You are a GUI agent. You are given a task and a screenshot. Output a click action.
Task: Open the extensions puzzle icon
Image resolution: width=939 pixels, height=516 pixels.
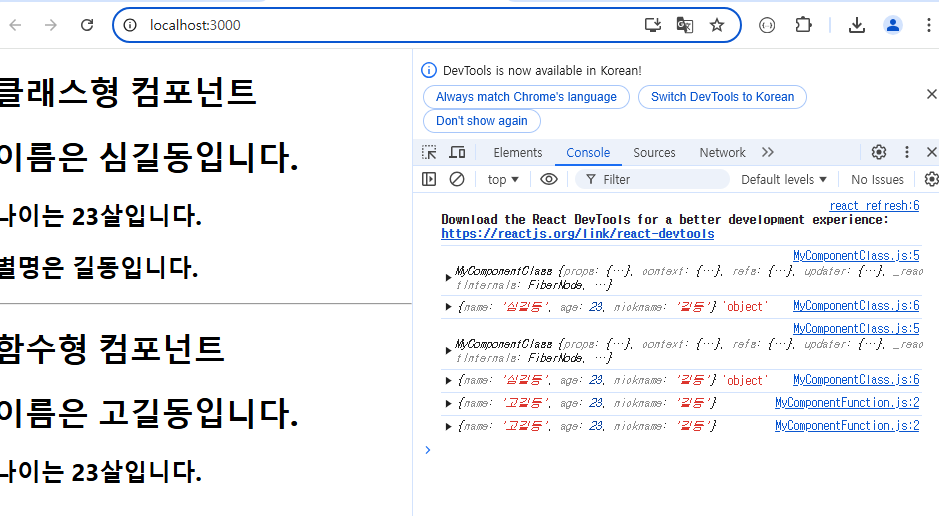point(803,25)
